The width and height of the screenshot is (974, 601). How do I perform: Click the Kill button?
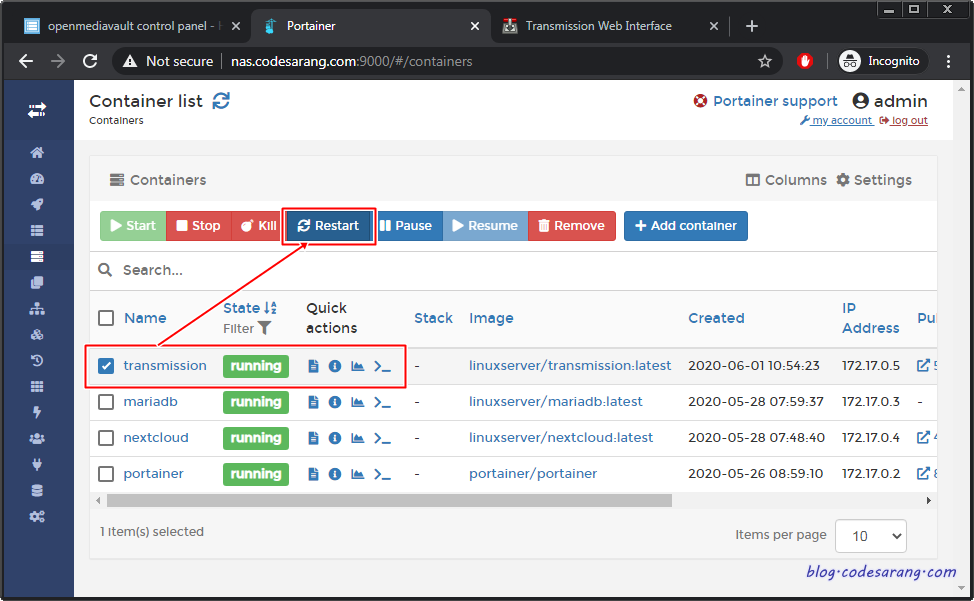click(258, 226)
